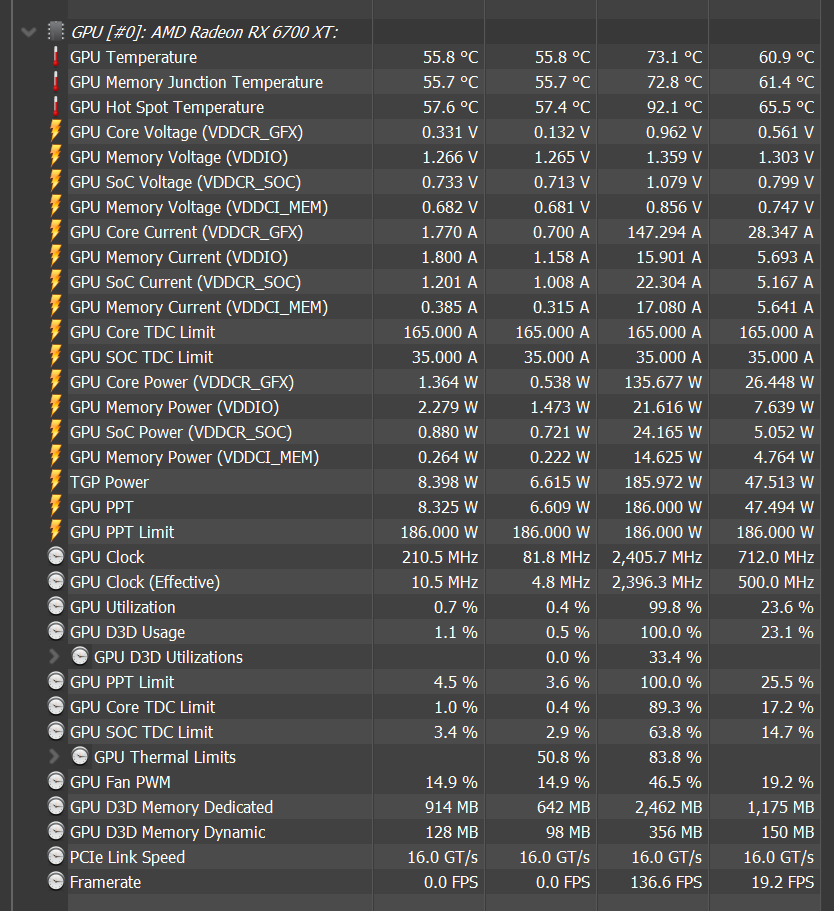Click clock icon of GPU D3D Usage row
The width and height of the screenshot is (834, 911).
click(x=56, y=632)
